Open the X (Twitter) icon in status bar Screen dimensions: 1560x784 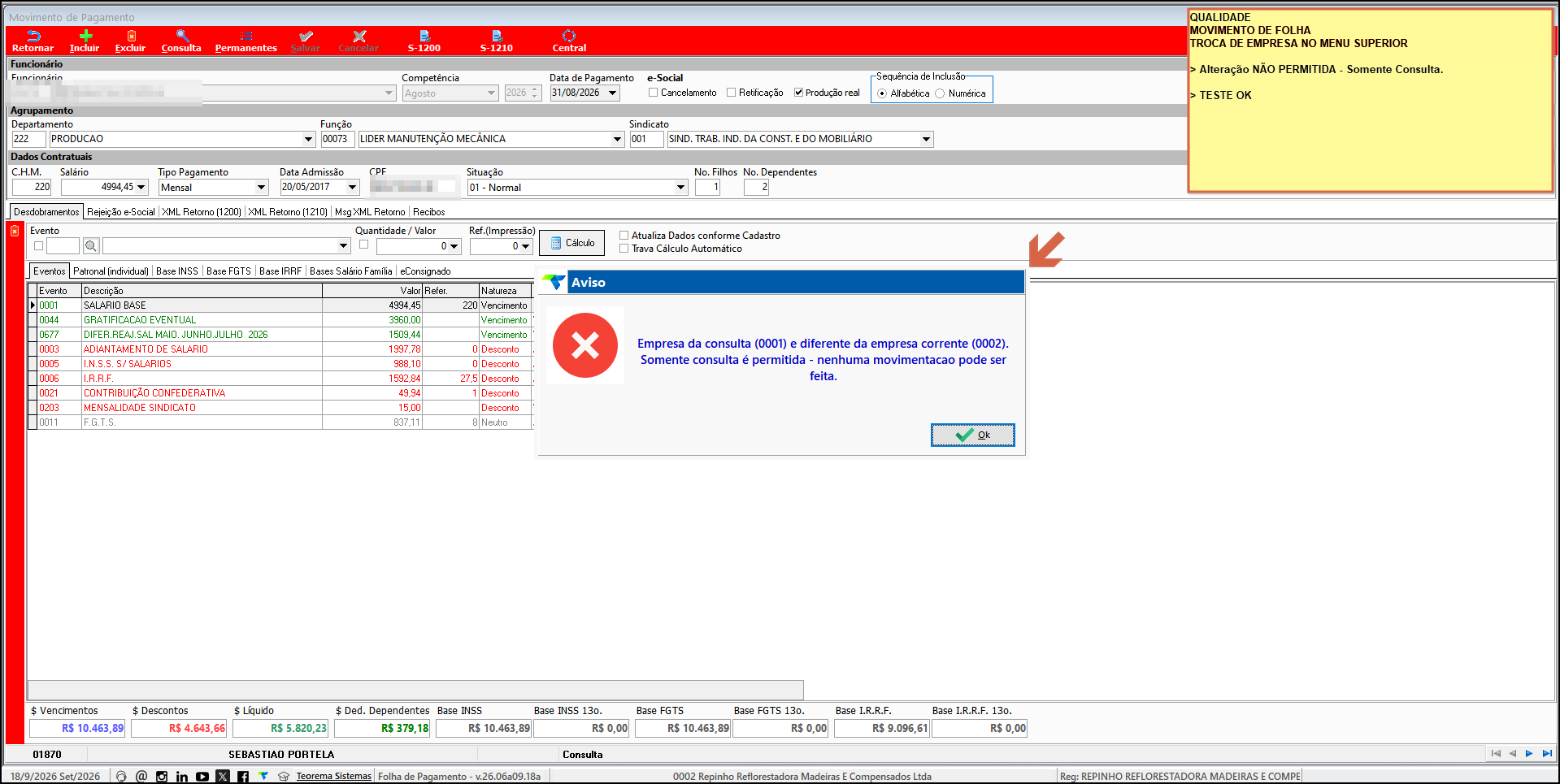tap(223, 777)
